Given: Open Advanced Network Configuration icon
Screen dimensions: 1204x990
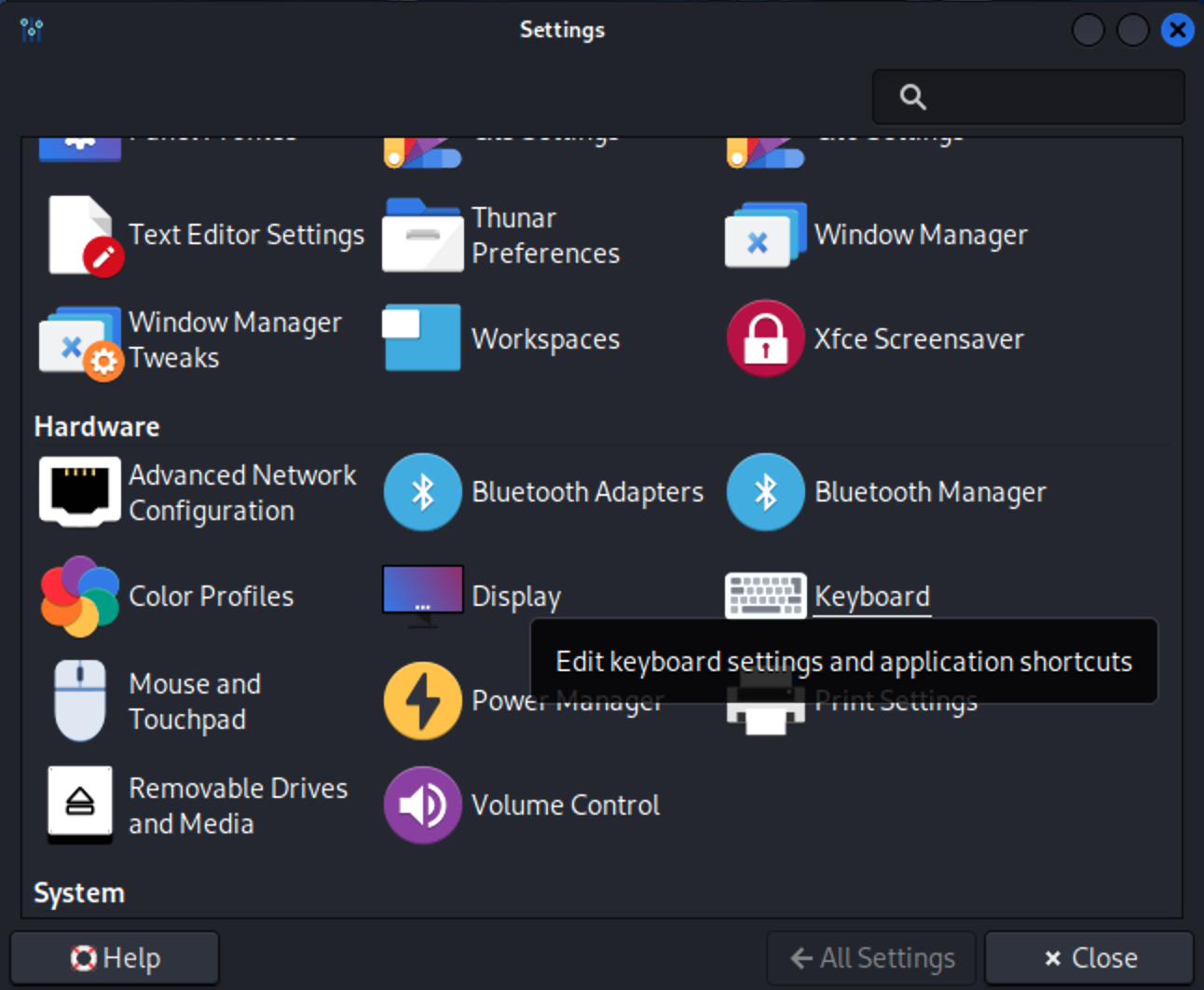Looking at the screenshot, I should [x=80, y=492].
